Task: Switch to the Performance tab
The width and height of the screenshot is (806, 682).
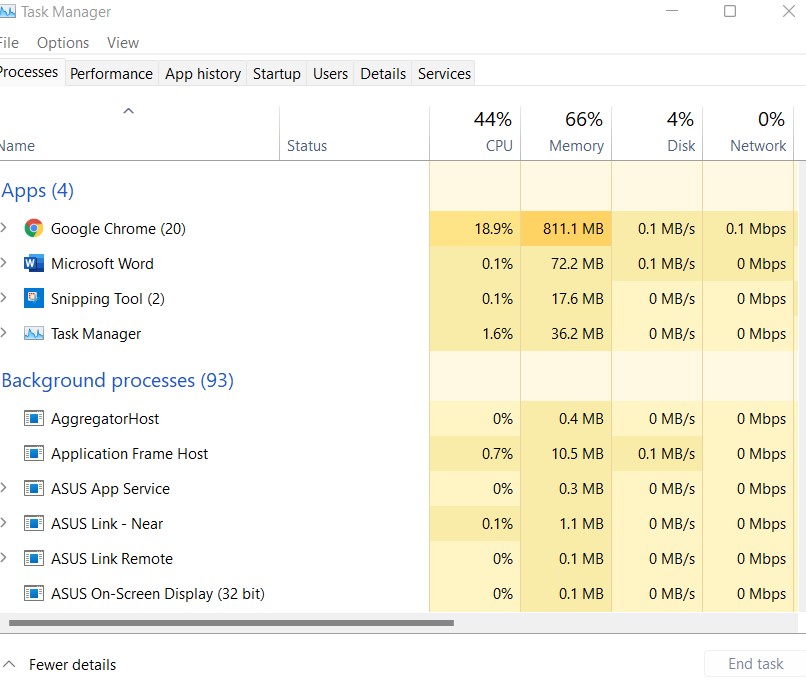Action: (x=111, y=74)
